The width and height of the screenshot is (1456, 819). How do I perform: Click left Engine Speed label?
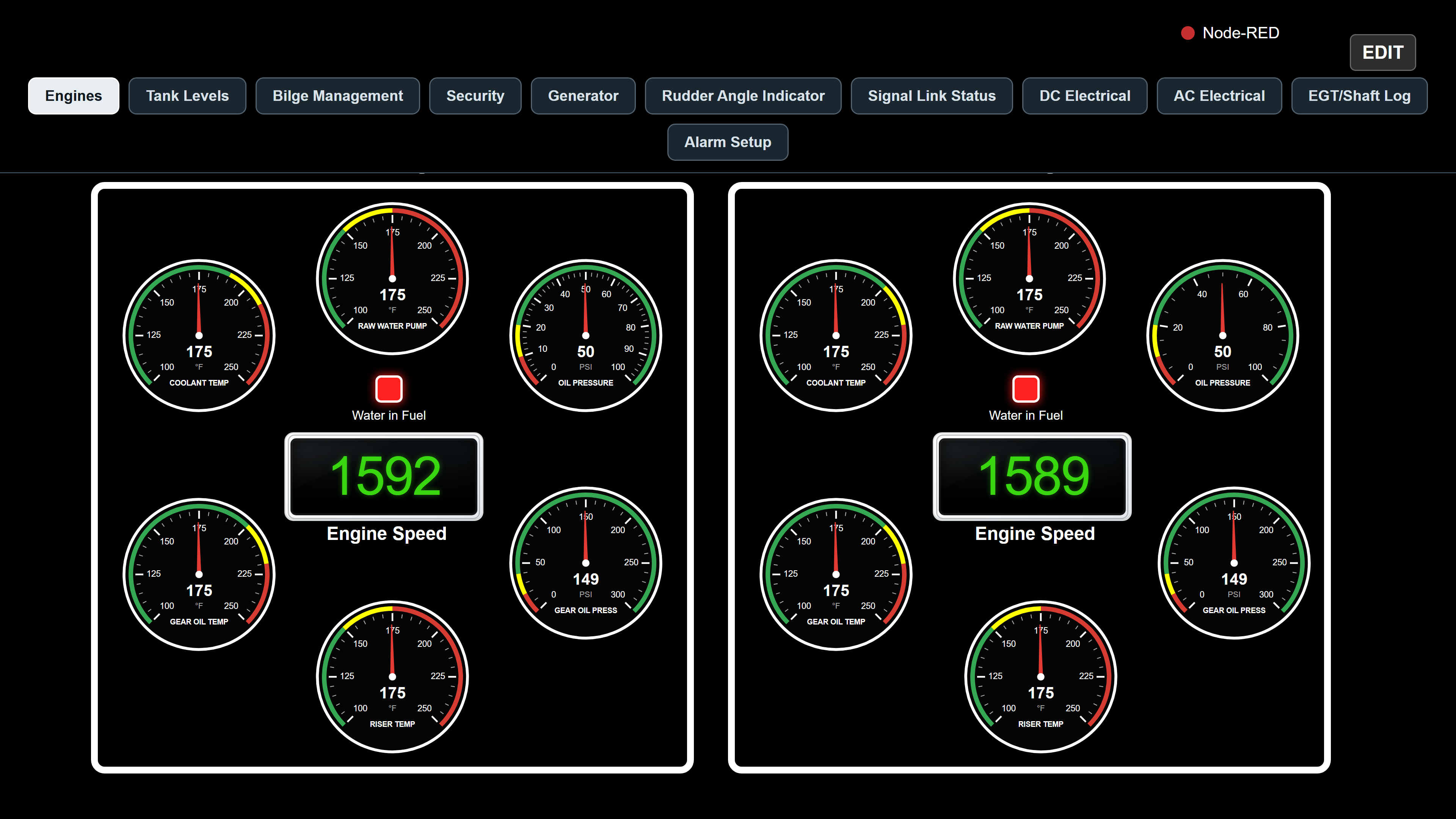pos(387,533)
